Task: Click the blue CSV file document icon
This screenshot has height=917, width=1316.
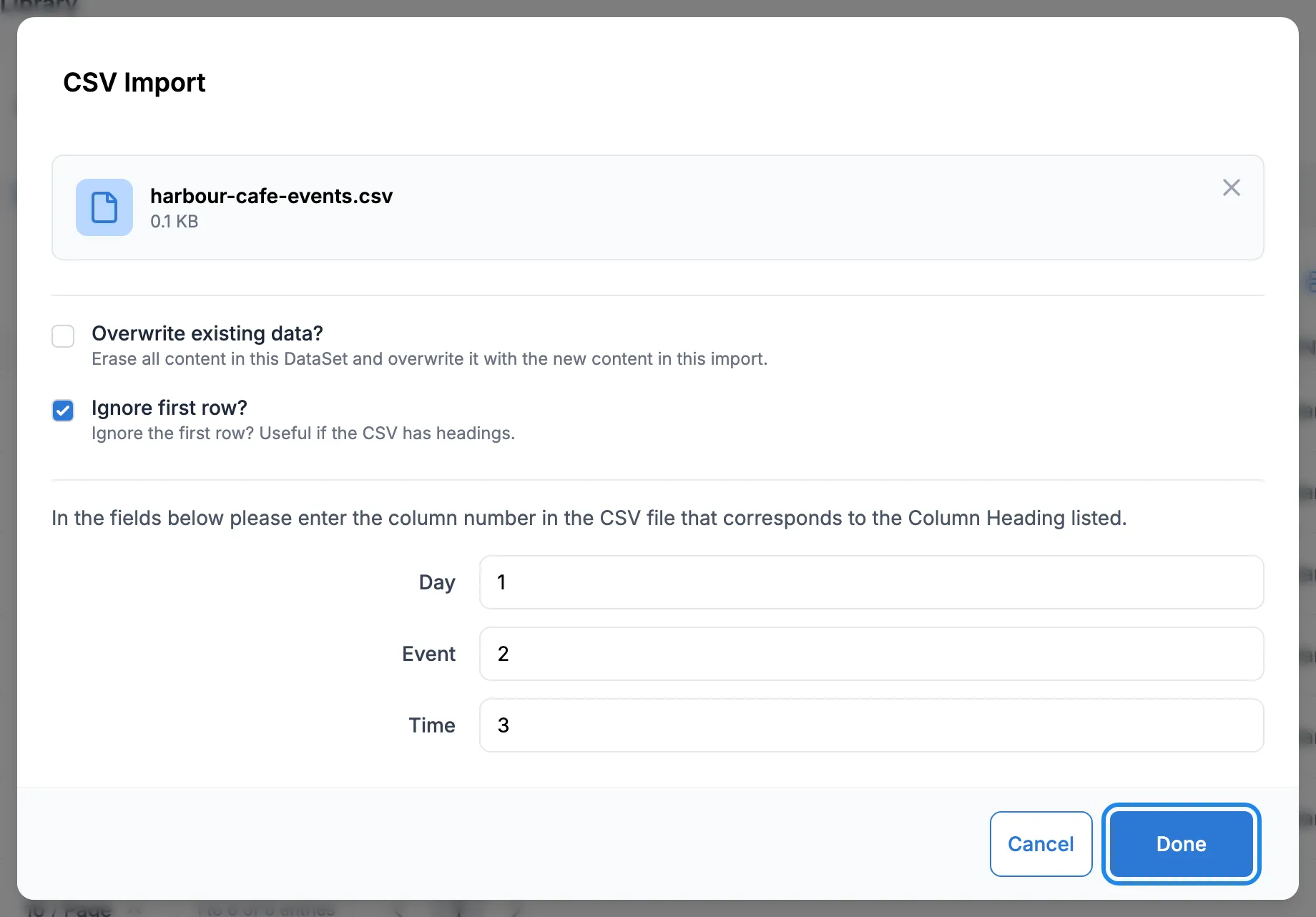Action: point(104,207)
